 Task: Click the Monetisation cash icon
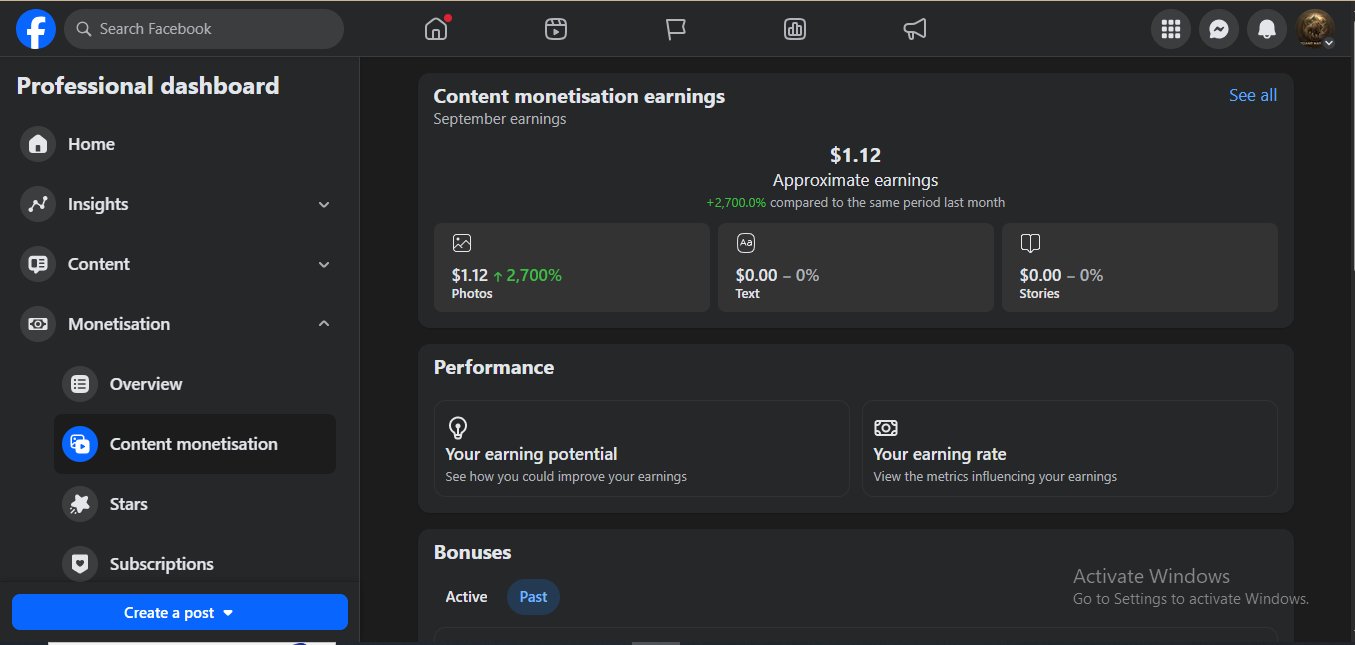(38, 324)
